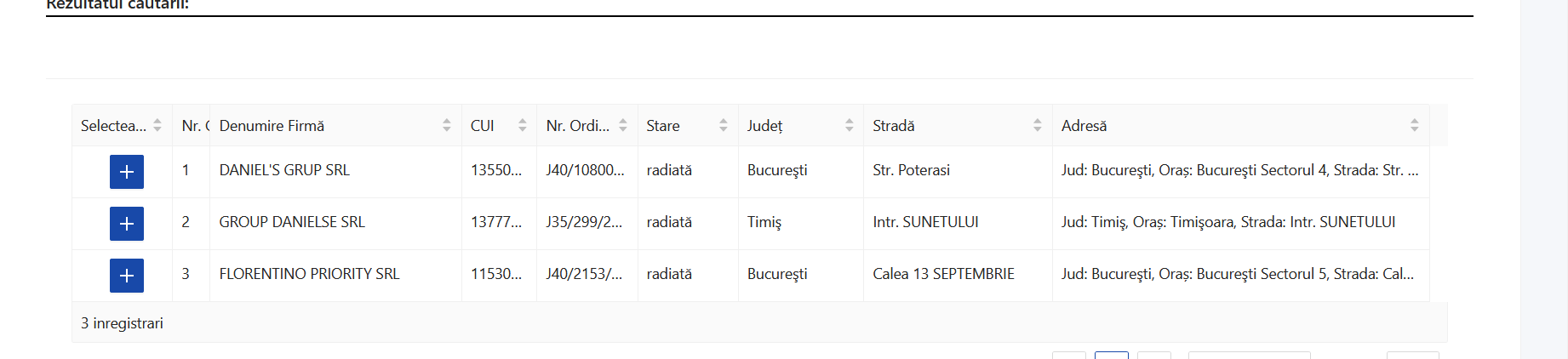1568x359 pixels.
Task: Click the Denumire Firmă column header
Action: (x=272, y=126)
